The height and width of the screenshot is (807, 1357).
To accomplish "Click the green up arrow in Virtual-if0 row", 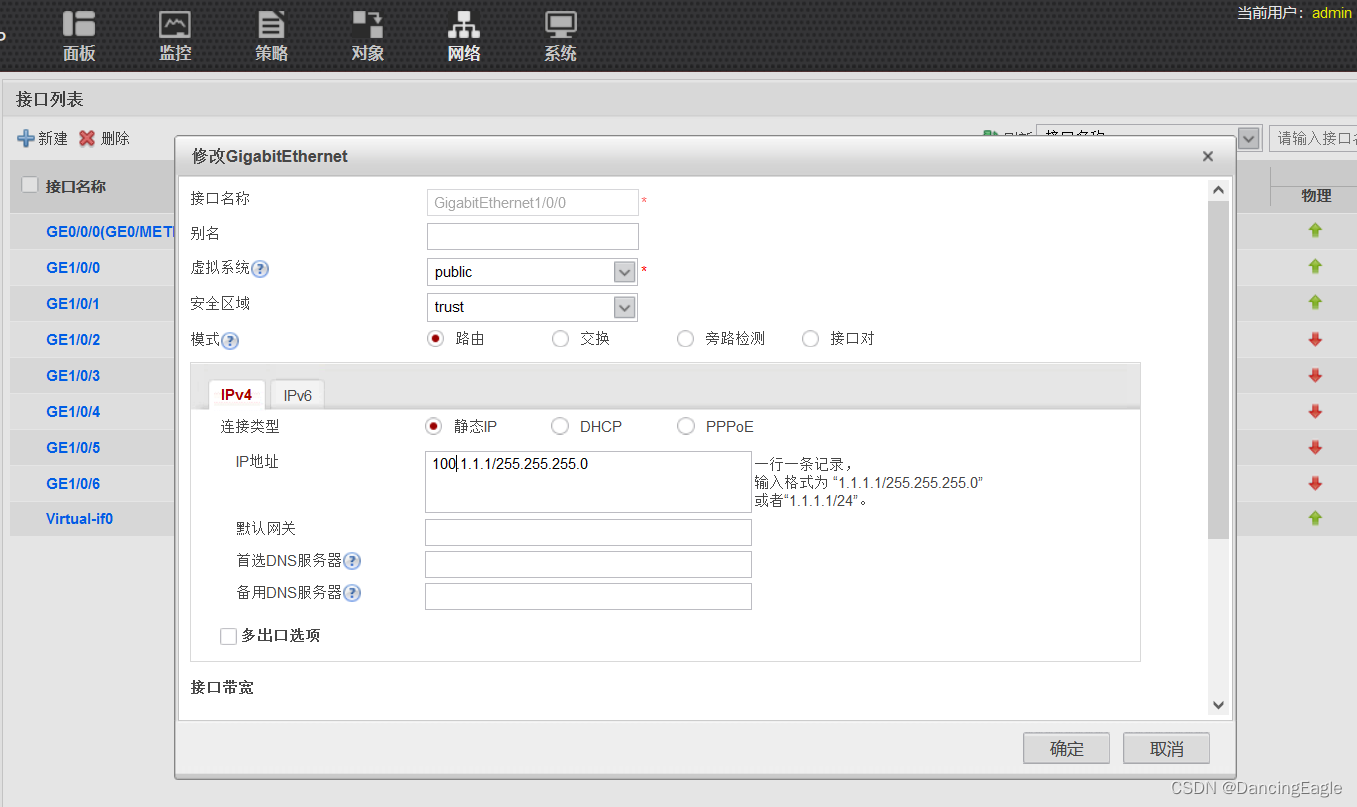I will tap(1315, 518).
